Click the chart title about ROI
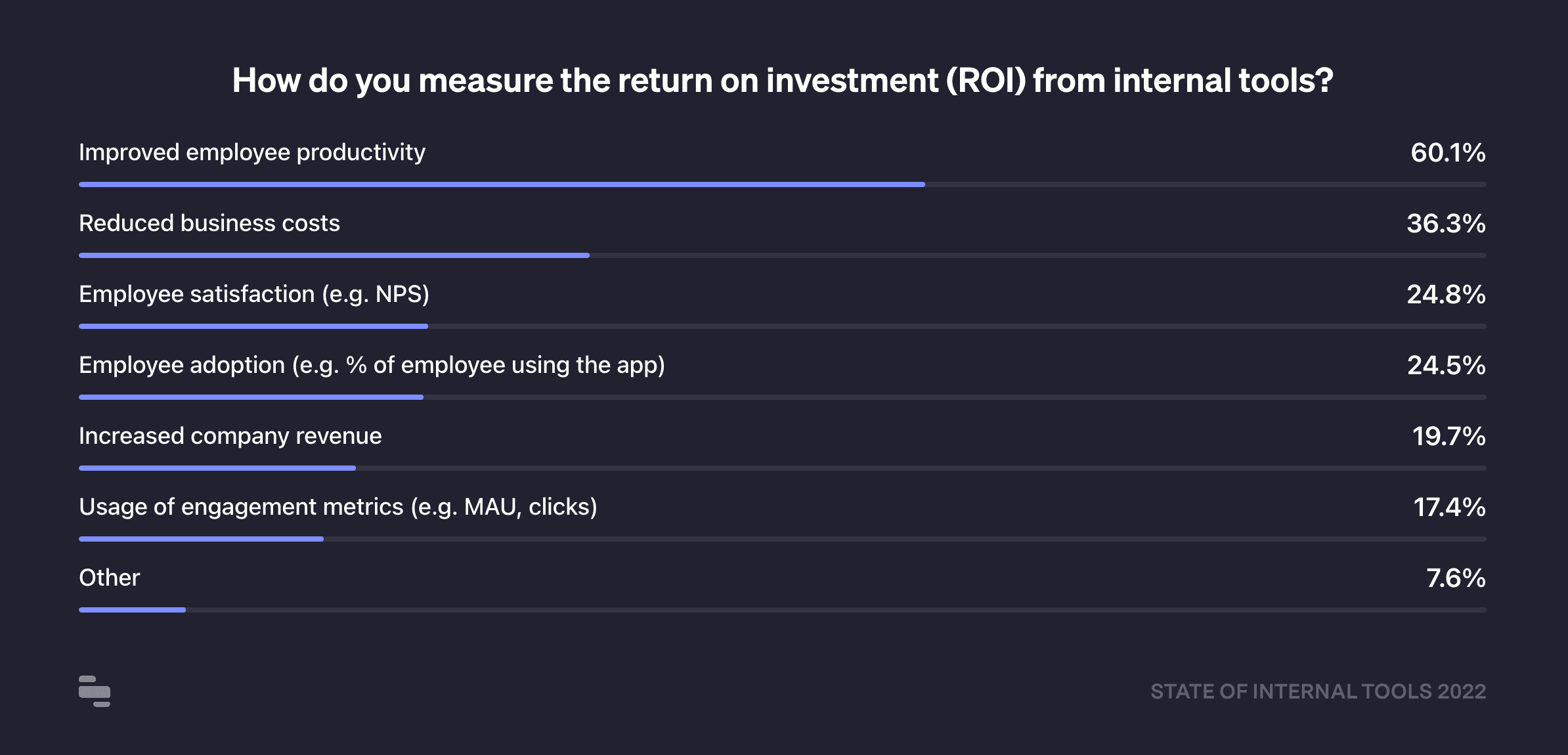Viewport: 1568px width, 755px height. tap(783, 81)
